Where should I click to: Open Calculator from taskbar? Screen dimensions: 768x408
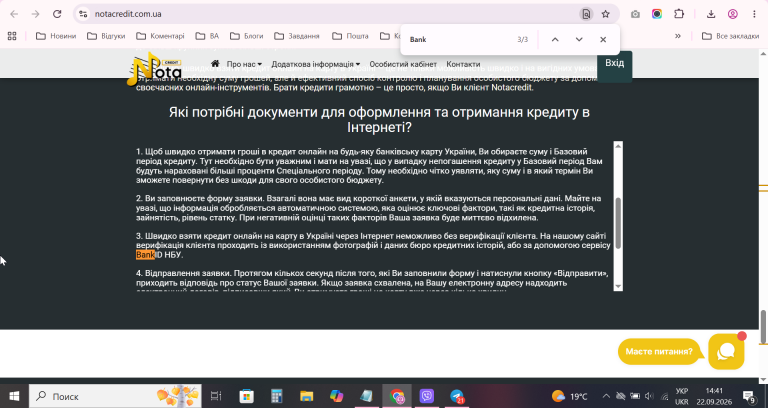(277, 396)
